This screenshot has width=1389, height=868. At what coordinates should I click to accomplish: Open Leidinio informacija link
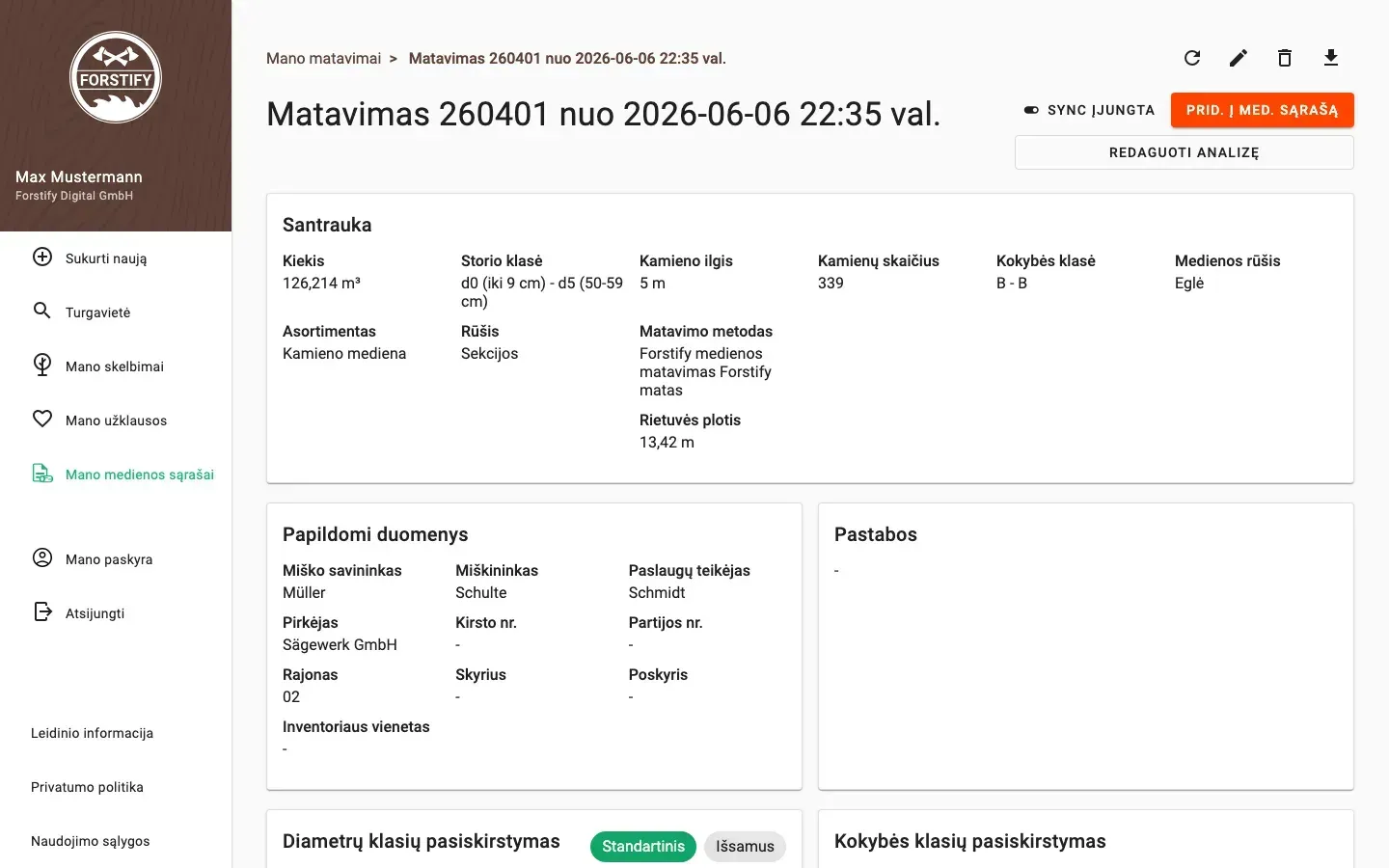[92, 733]
